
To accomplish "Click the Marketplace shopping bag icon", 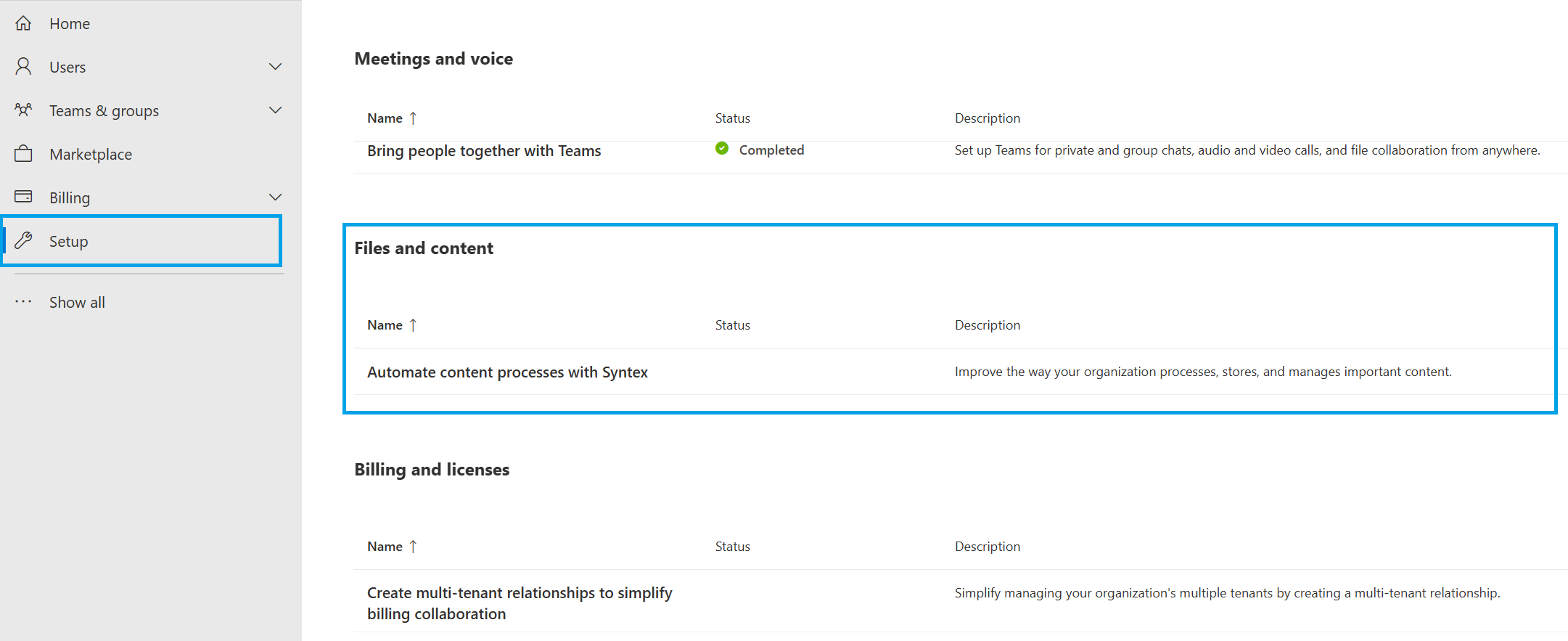I will tap(23, 153).
